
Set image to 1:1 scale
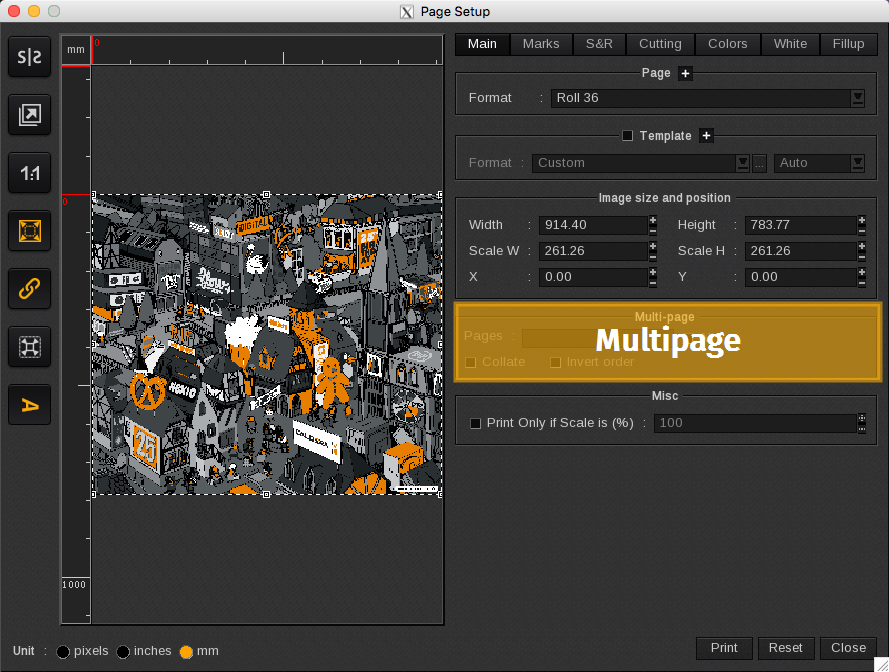point(30,174)
